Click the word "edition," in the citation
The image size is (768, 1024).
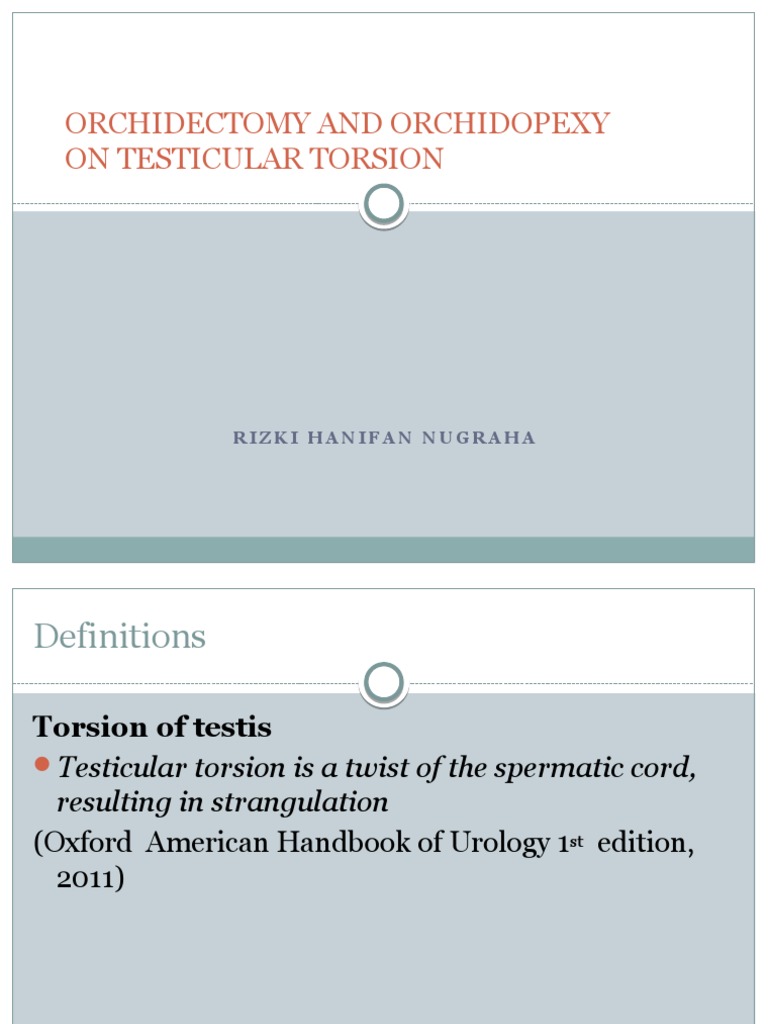coord(646,843)
